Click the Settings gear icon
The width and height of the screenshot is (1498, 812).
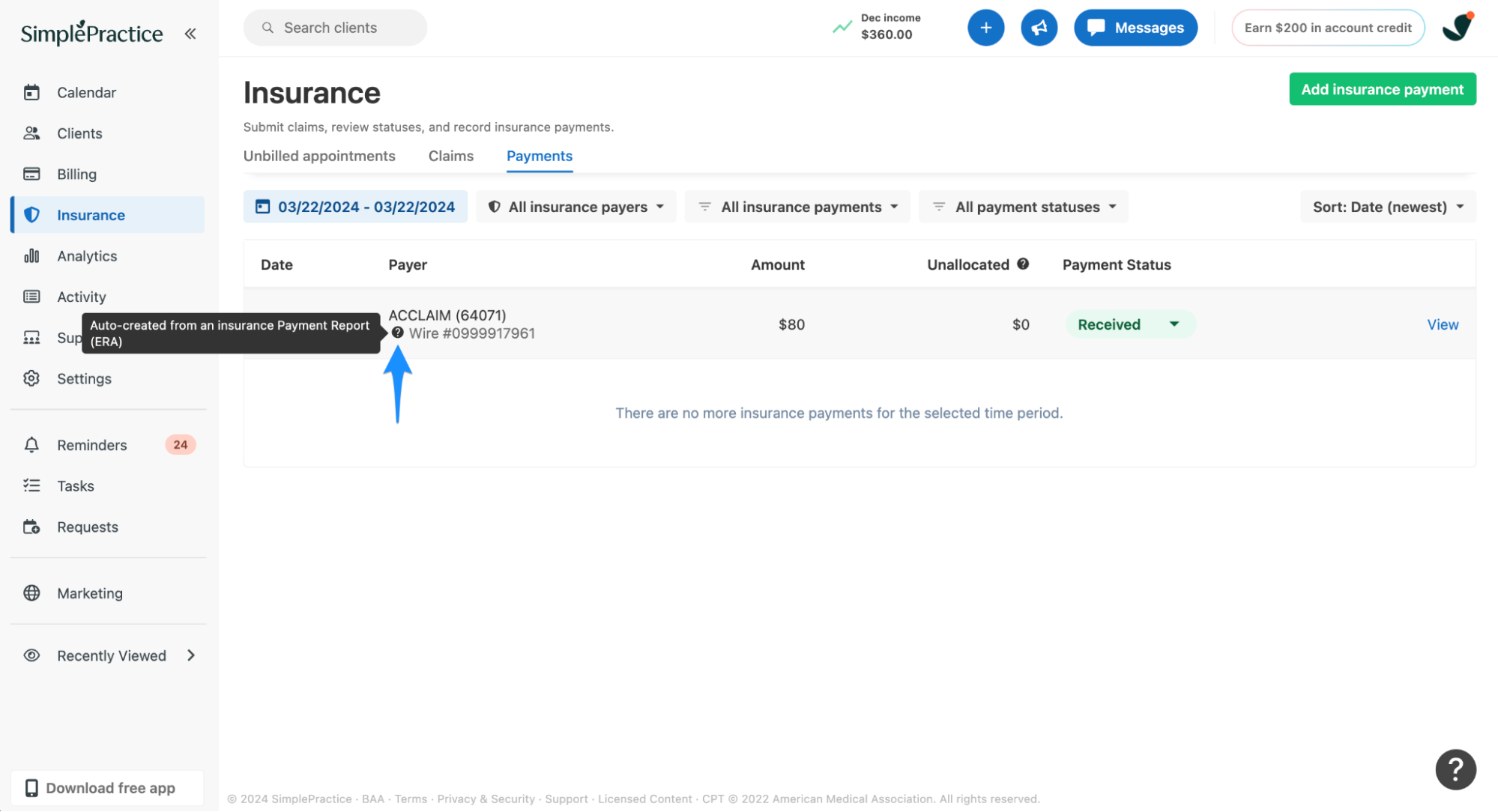point(31,378)
